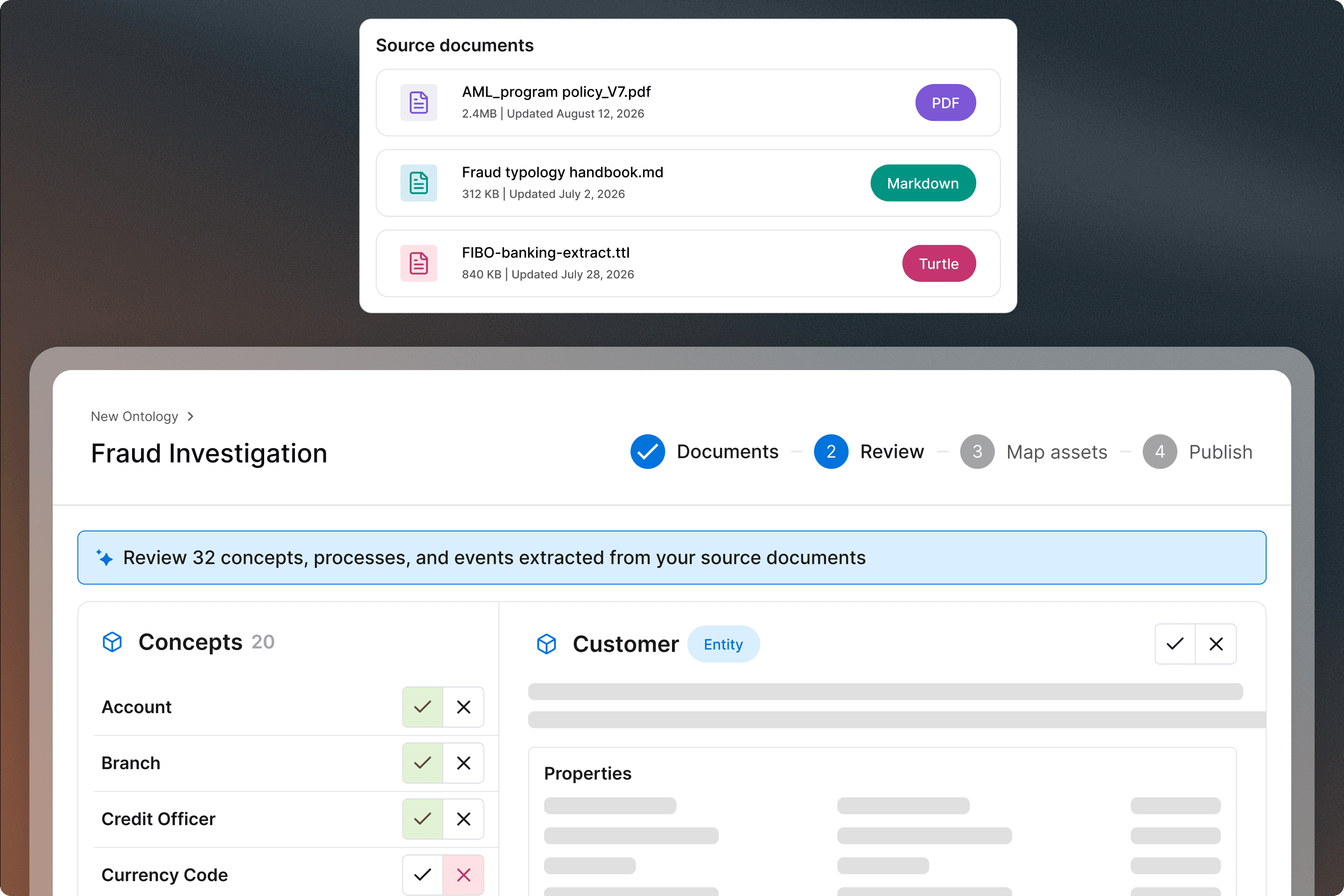Click the completed Documents step checkmark
Viewport: 1344px width, 896px height.
pyautogui.click(x=647, y=451)
